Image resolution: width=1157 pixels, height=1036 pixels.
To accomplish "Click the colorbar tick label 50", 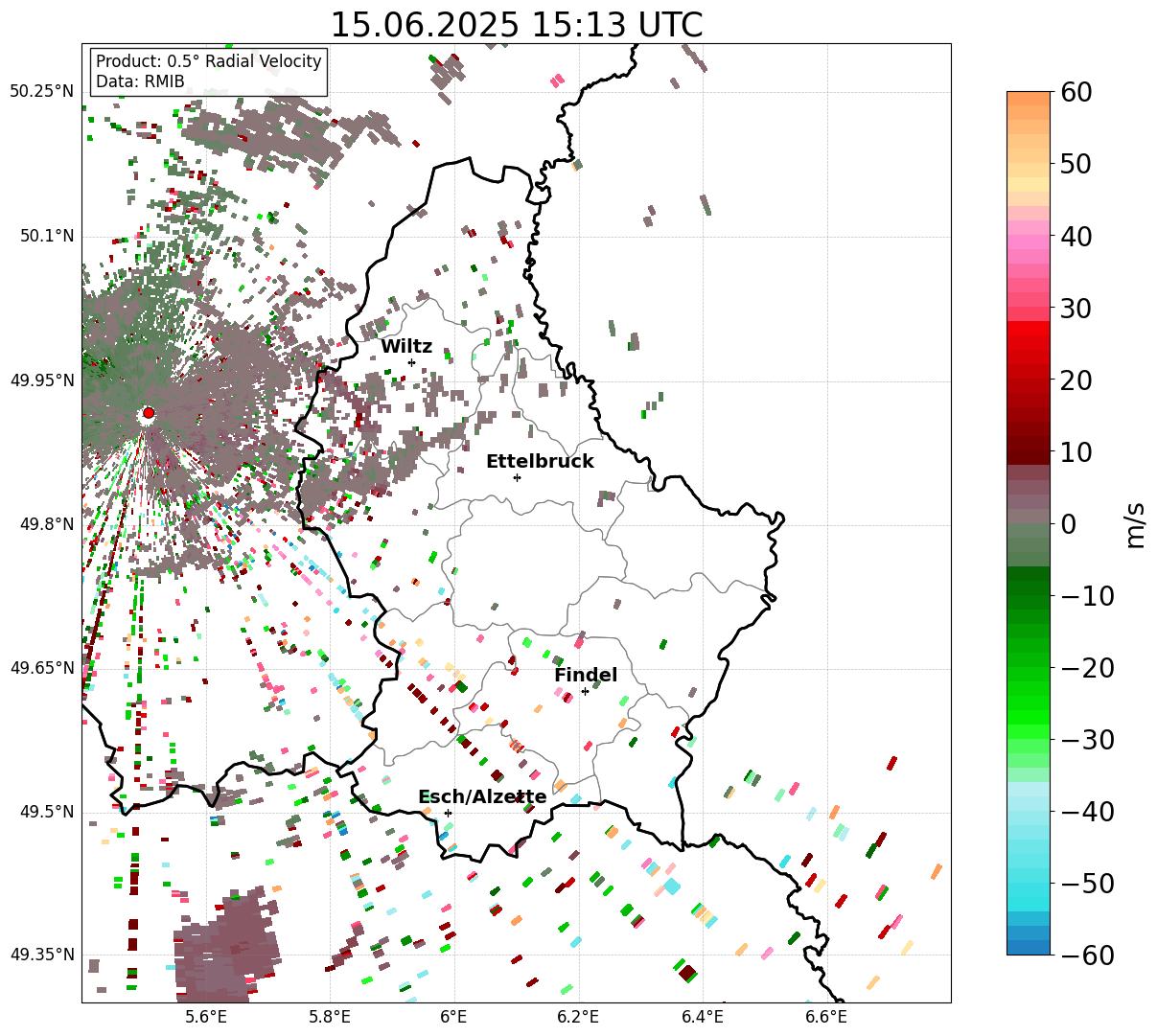I will click(x=1075, y=164).
